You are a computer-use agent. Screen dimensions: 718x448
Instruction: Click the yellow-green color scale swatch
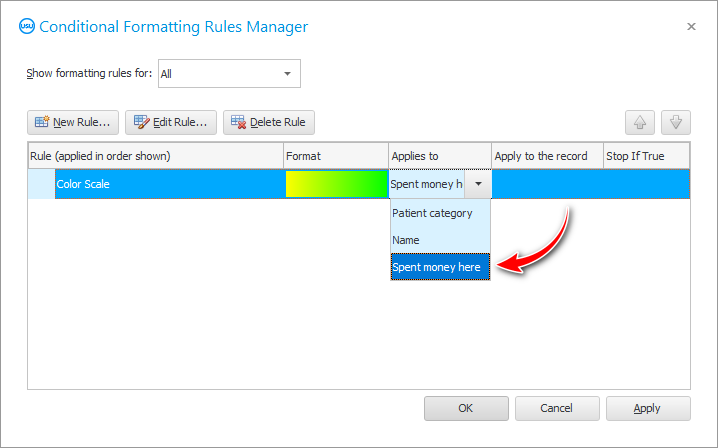(x=336, y=184)
